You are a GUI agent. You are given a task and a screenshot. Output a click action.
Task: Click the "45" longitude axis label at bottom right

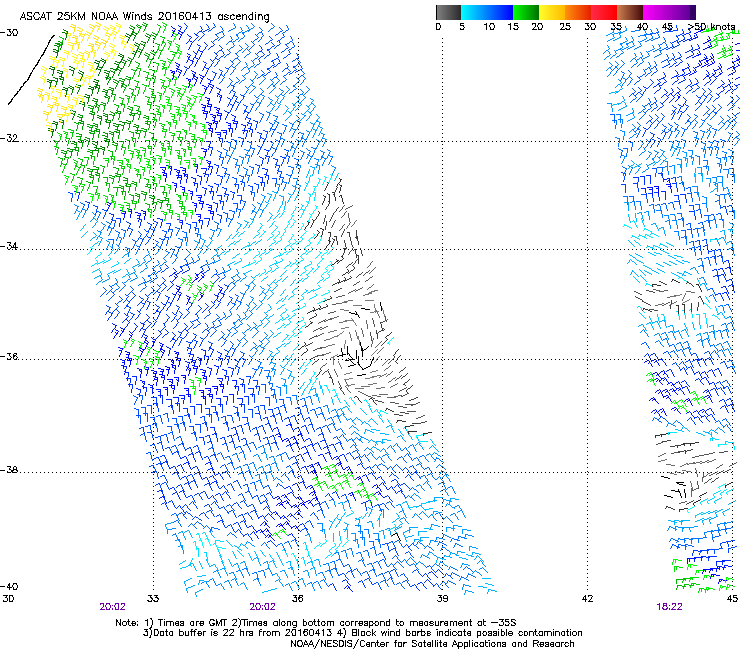click(732, 599)
